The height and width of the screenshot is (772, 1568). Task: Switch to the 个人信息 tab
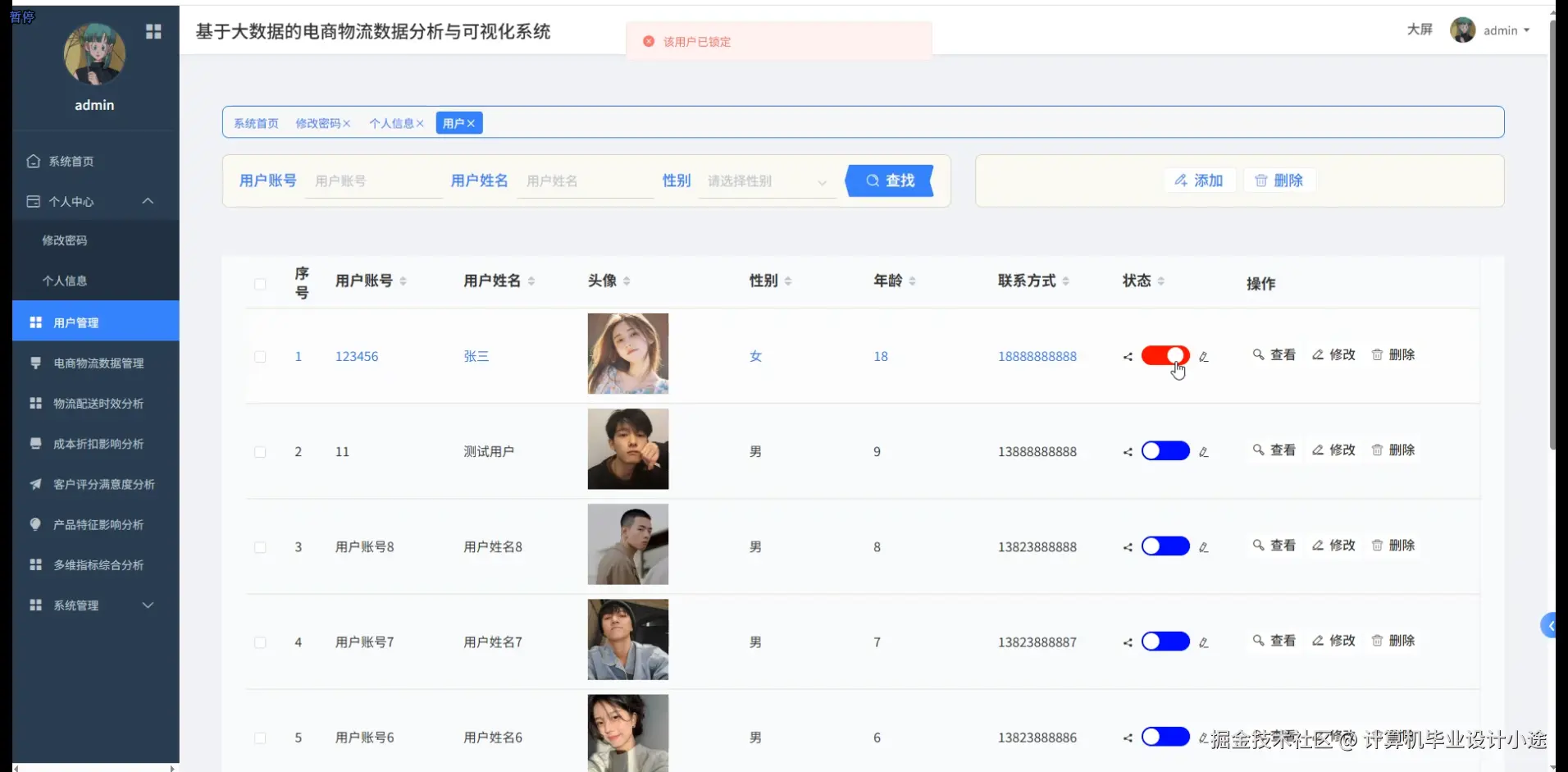392,123
